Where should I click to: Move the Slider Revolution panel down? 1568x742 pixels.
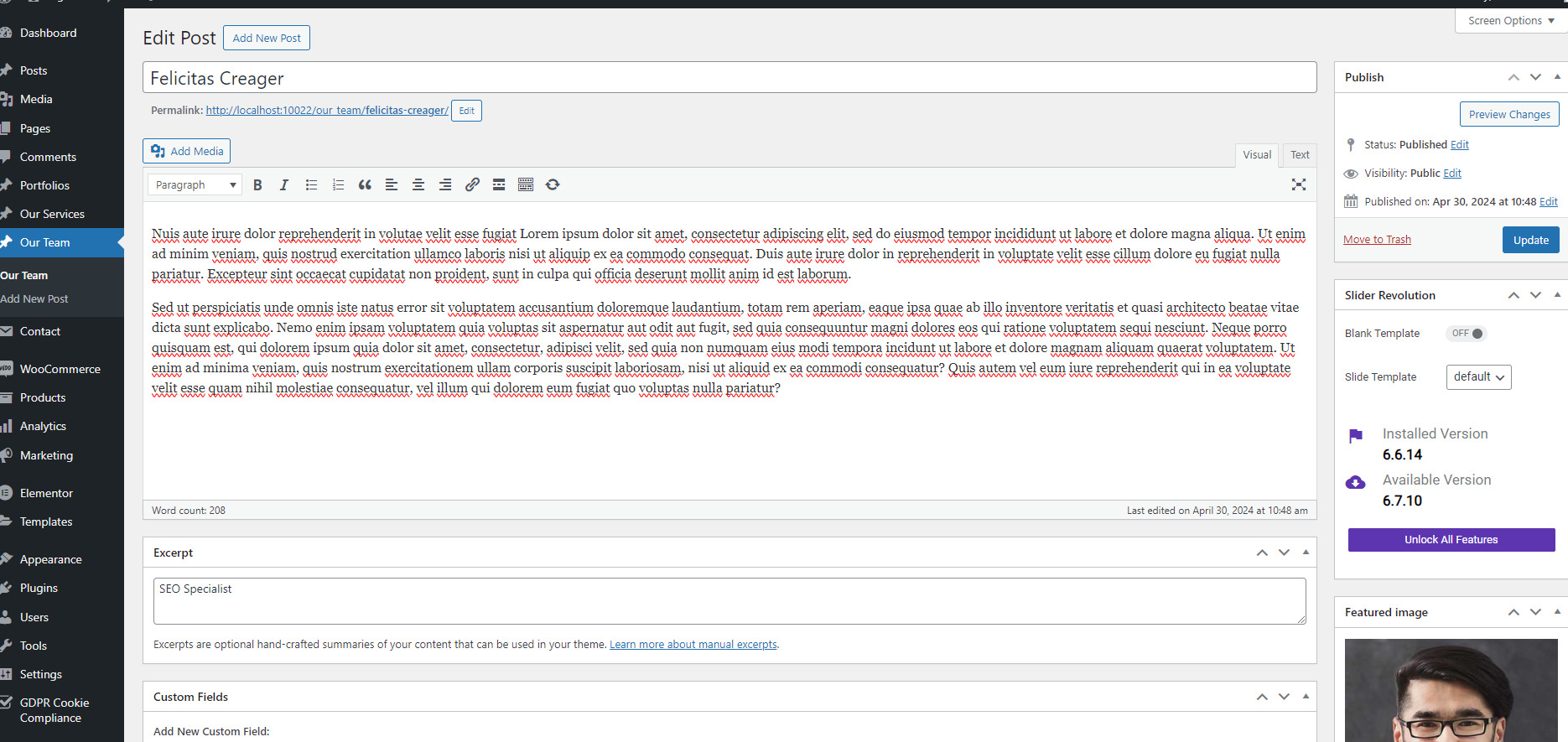pos(1535,295)
